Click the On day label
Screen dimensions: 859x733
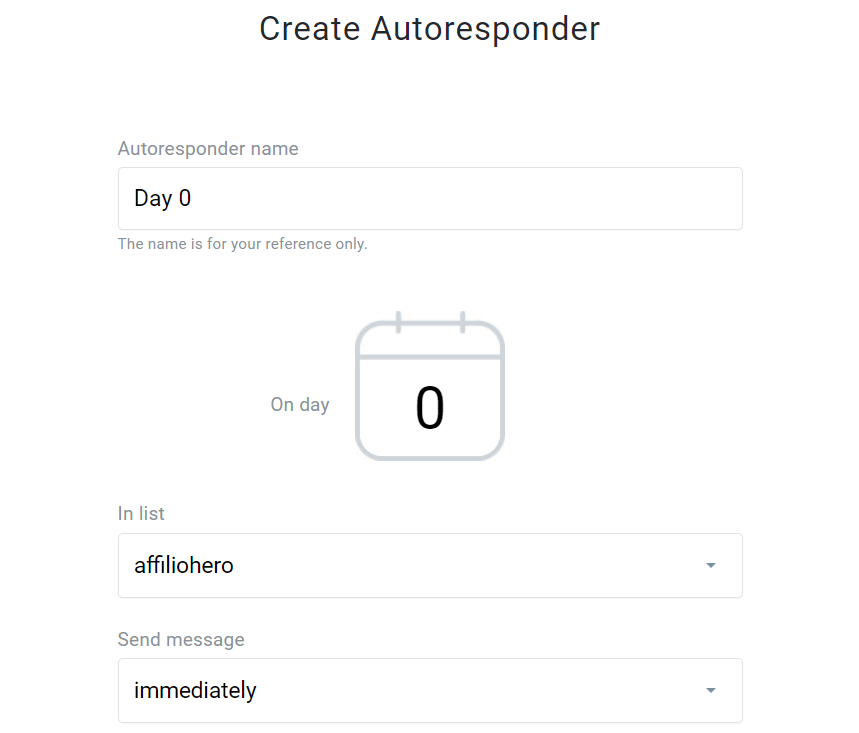[299, 404]
